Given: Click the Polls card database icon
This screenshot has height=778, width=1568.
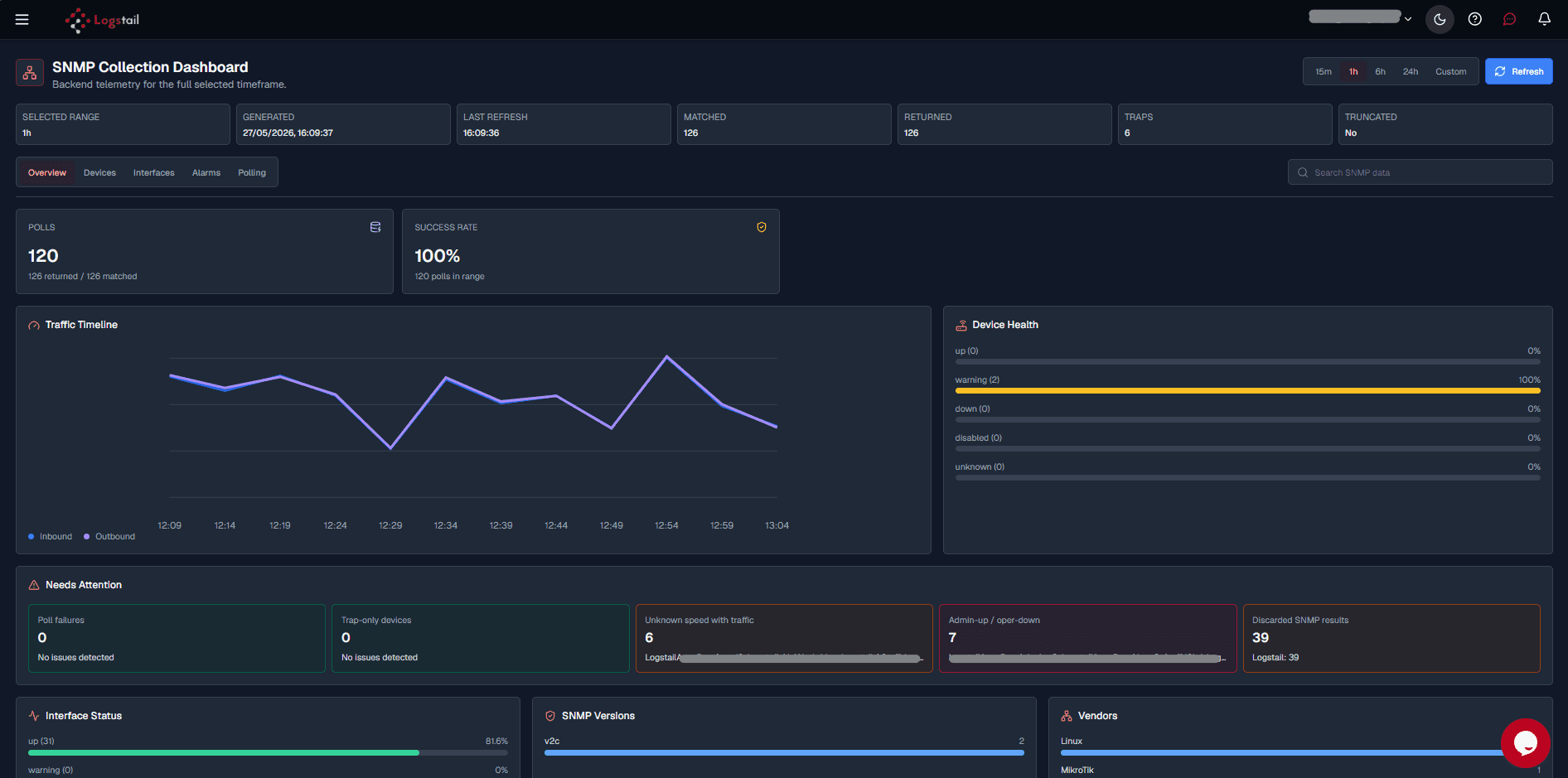Looking at the screenshot, I should (x=375, y=227).
